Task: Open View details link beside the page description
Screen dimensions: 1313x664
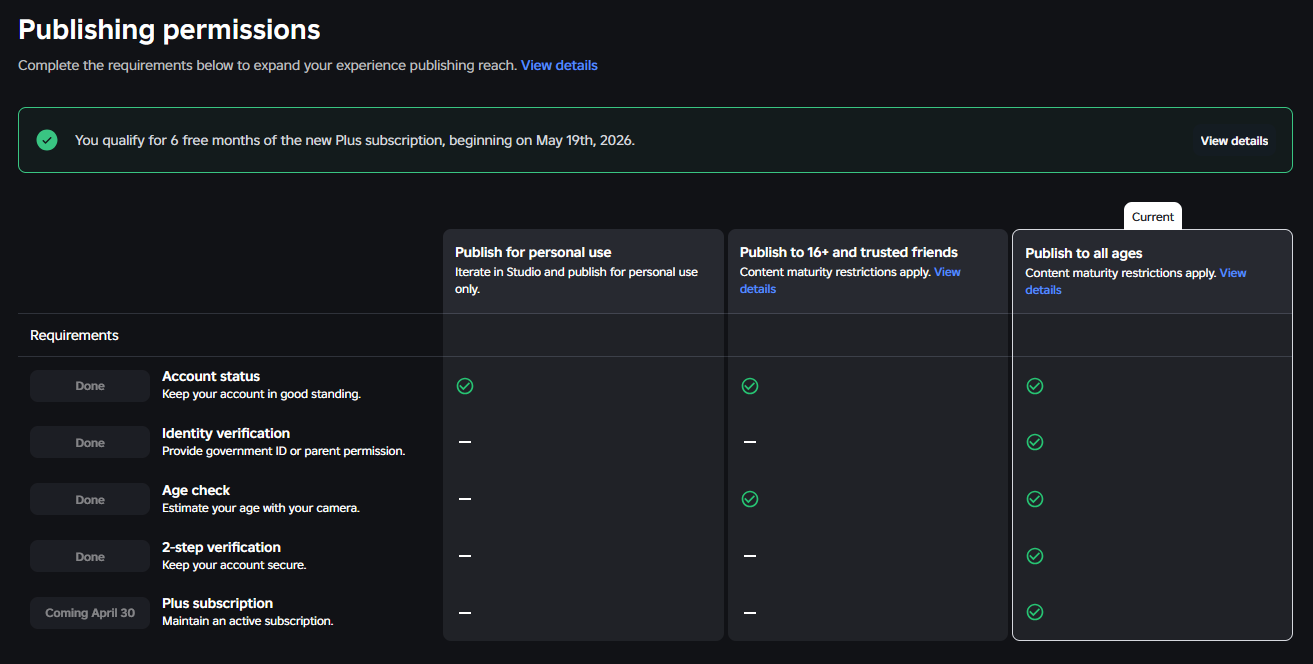Action: point(559,65)
